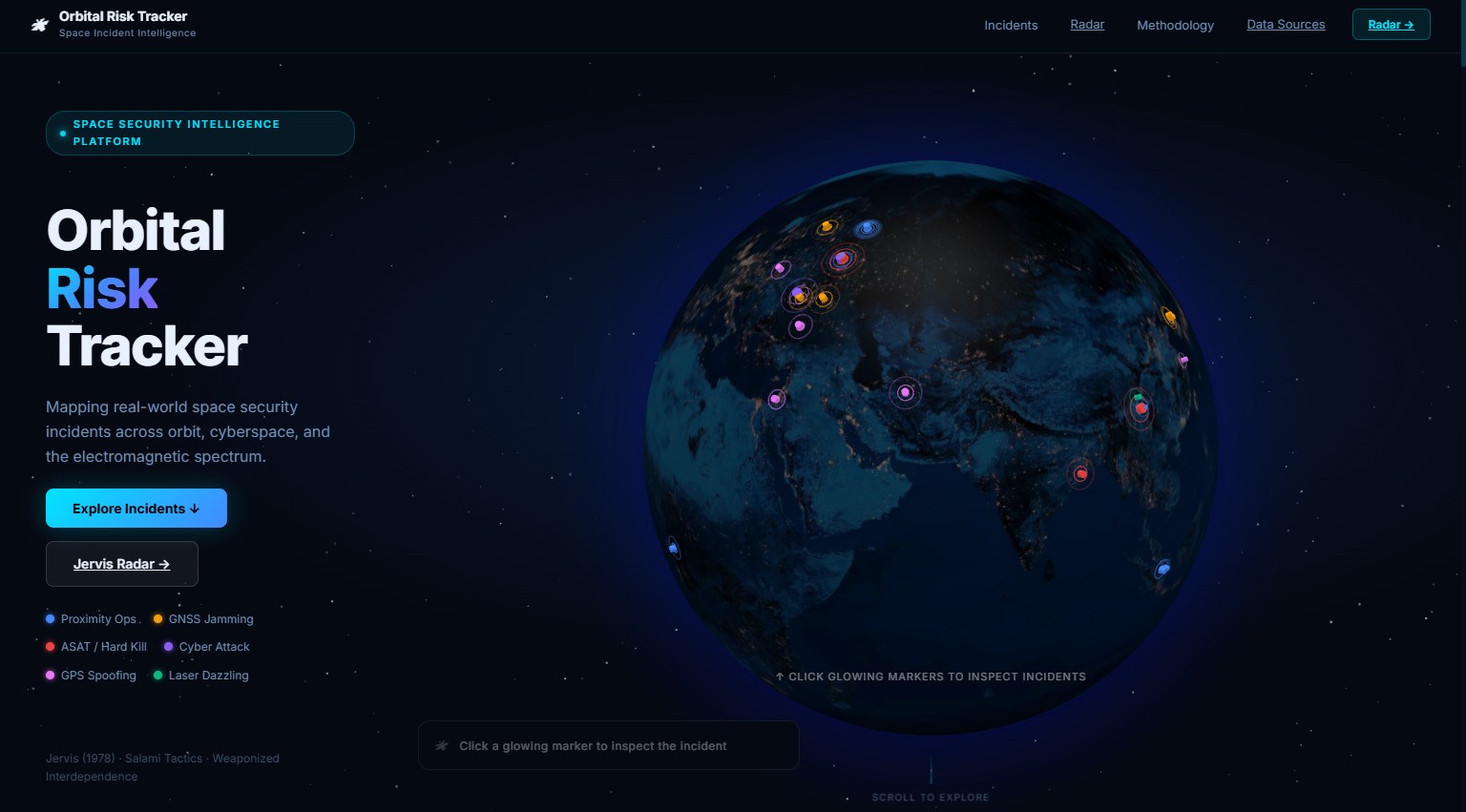Click the green laser dazzling marker near the Himalayas
This screenshot has height=812, width=1466.
click(1140, 397)
